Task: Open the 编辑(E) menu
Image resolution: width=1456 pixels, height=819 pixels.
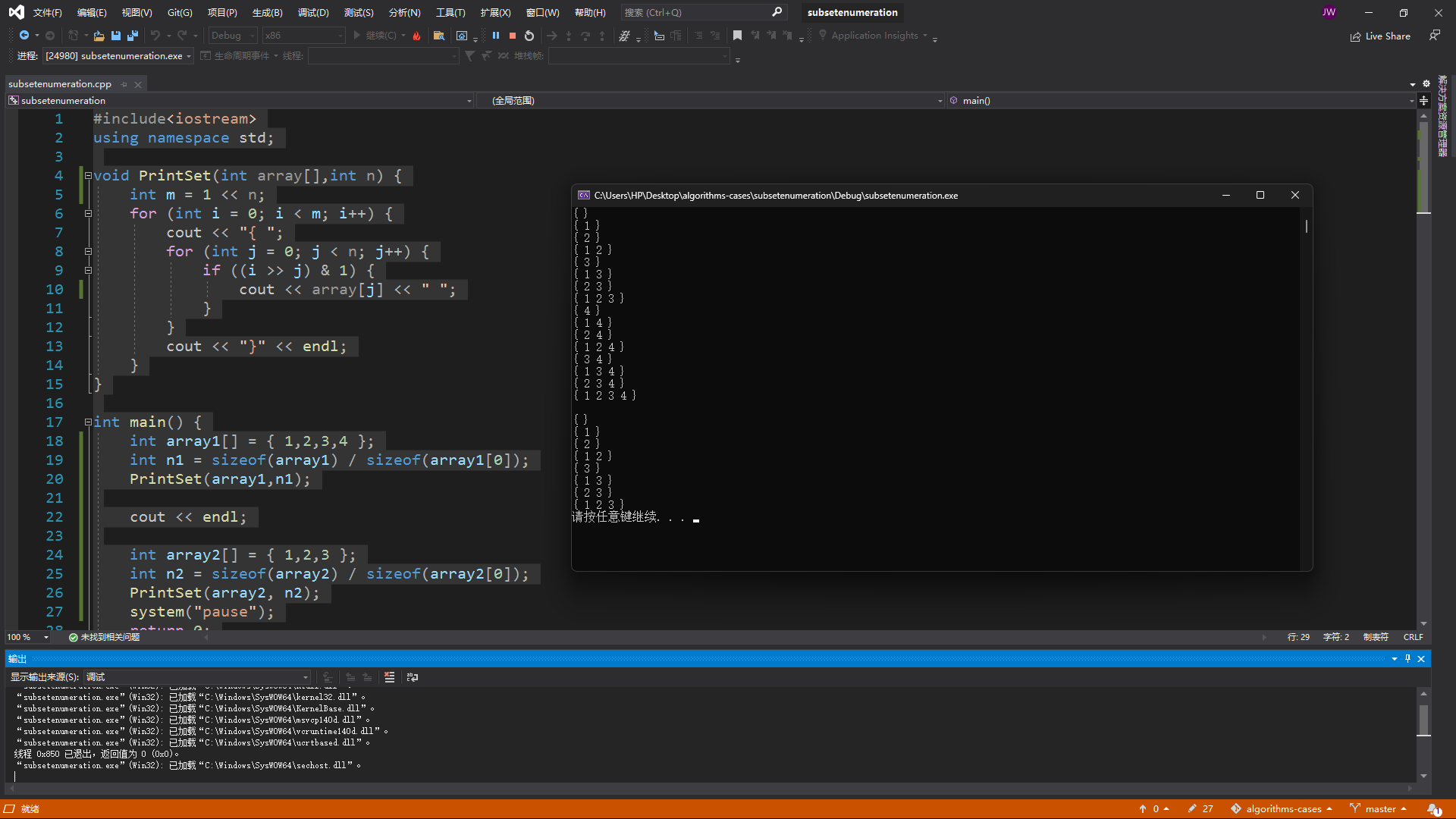Action: (92, 12)
